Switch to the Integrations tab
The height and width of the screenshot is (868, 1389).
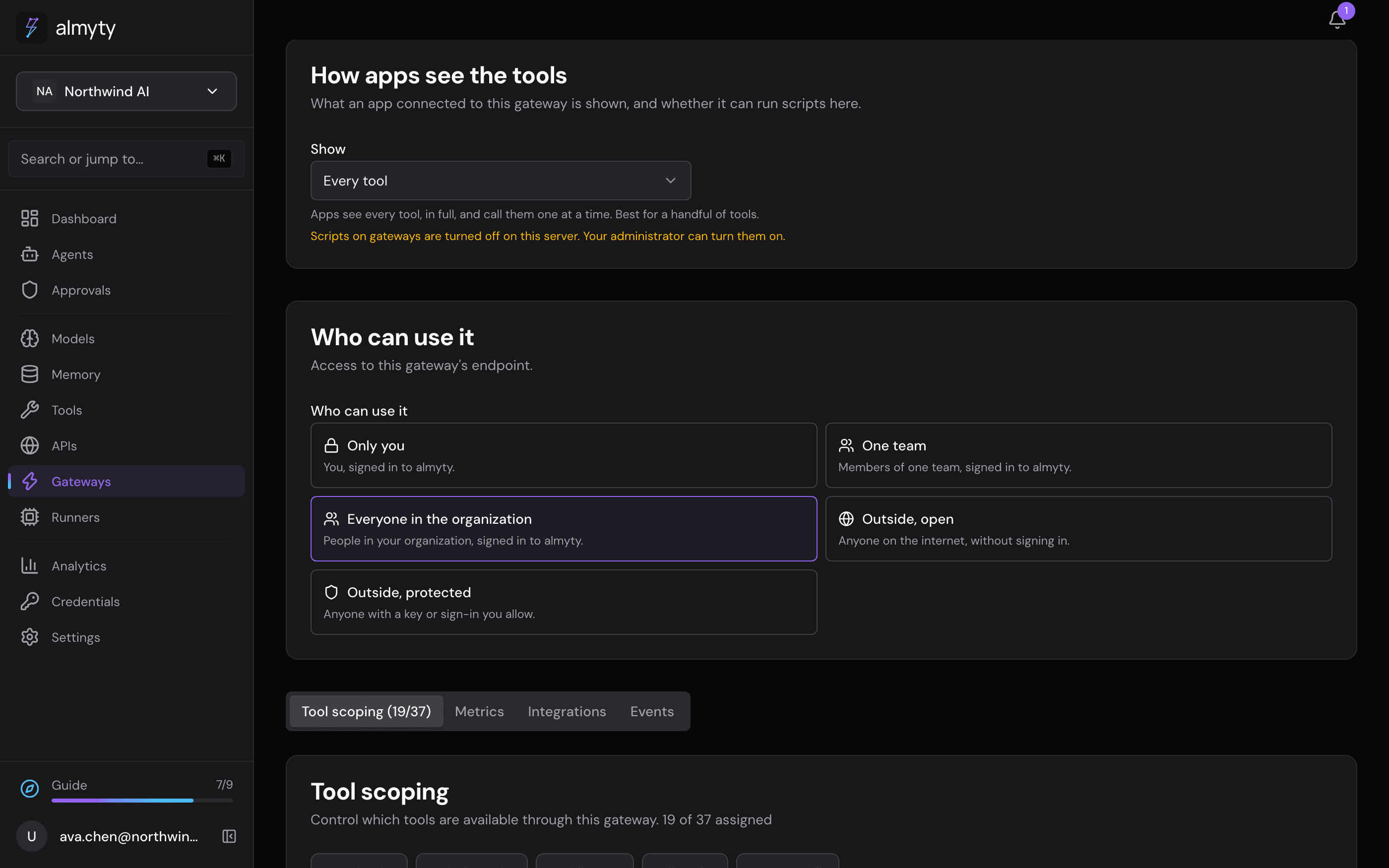pyautogui.click(x=567, y=711)
